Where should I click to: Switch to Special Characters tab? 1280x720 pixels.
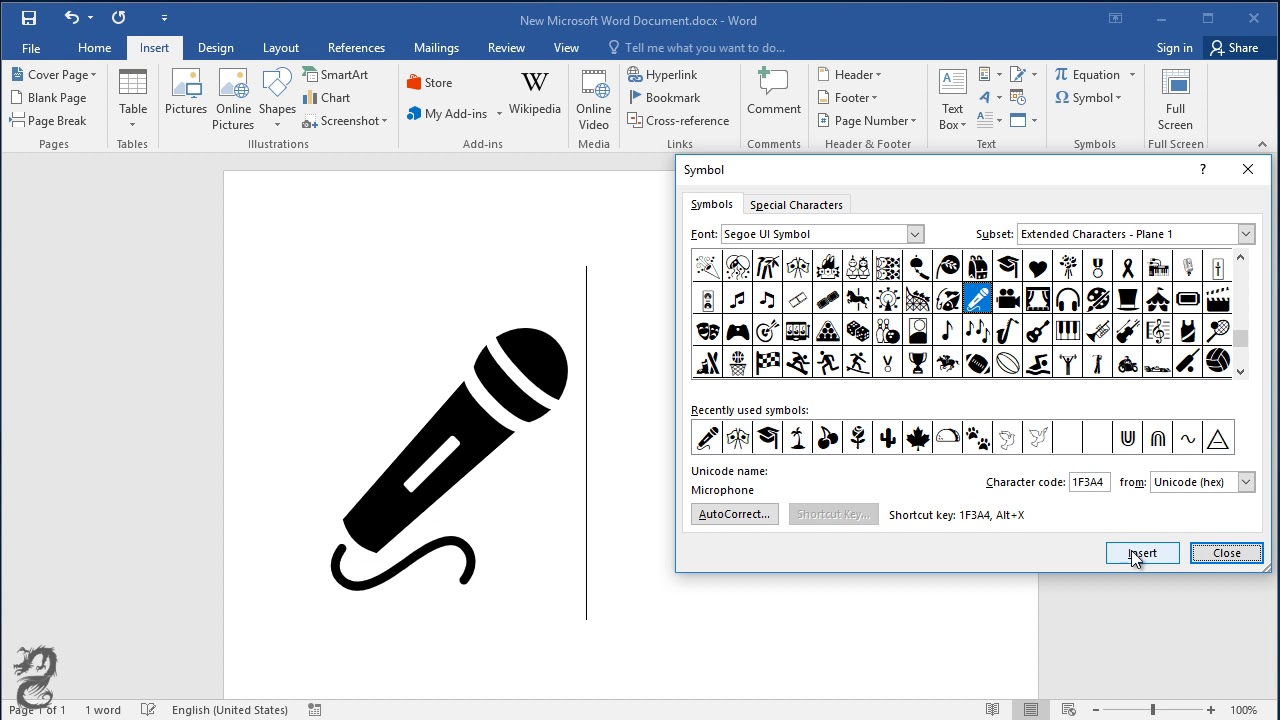796,205
